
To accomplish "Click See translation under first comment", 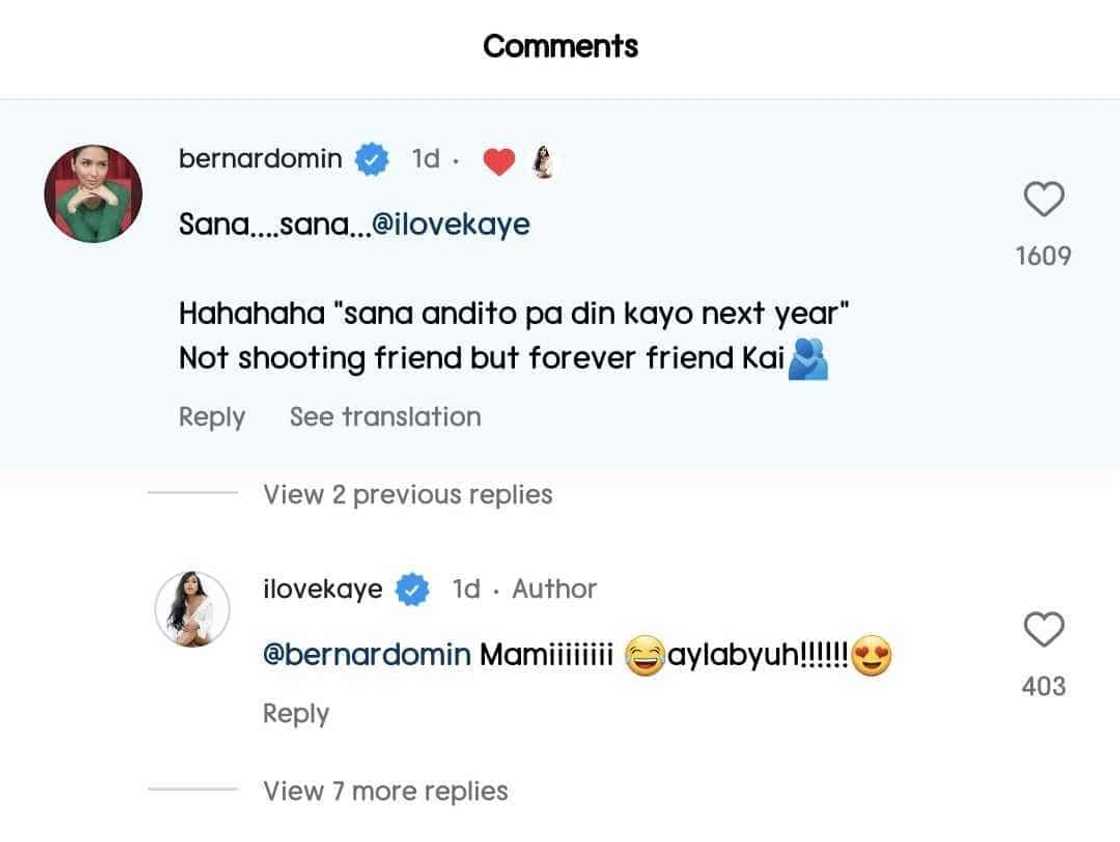I will (385, 417).
